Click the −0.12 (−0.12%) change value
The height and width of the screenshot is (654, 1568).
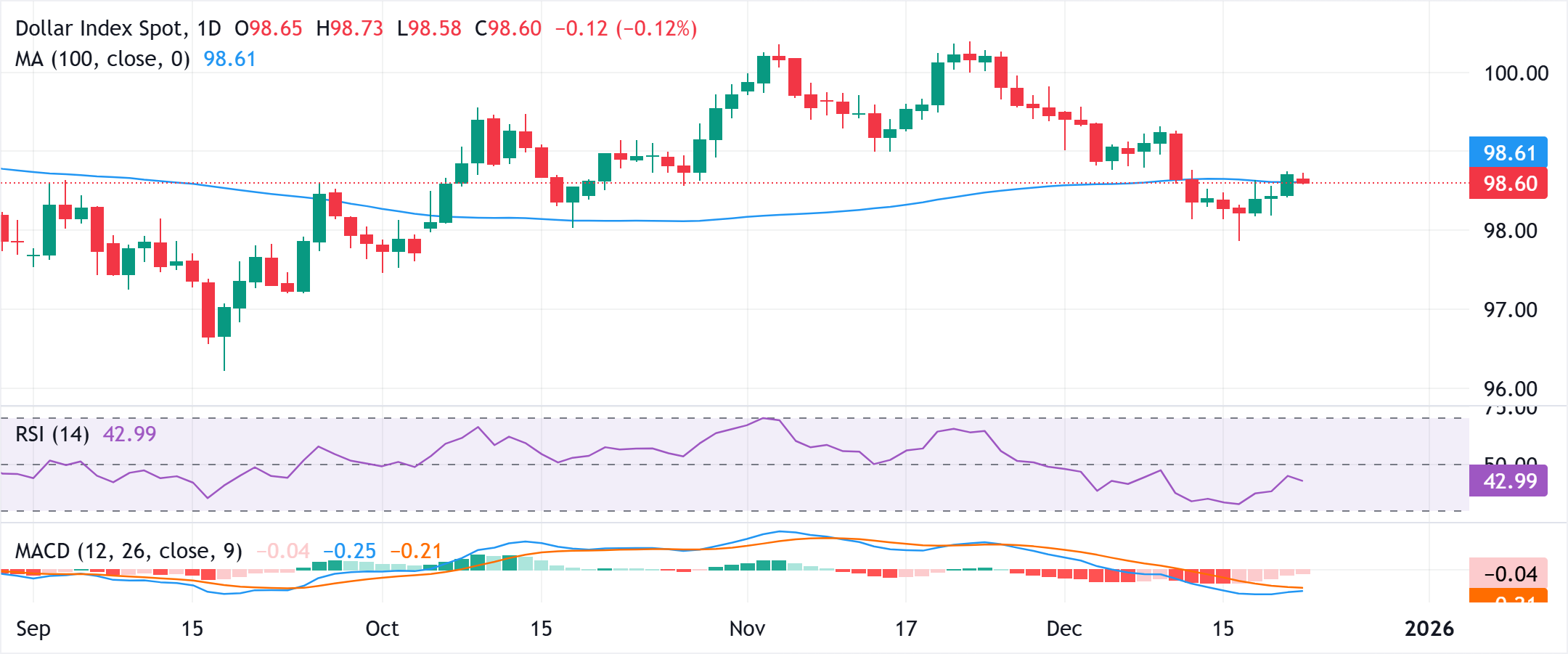tap(626, 28)
